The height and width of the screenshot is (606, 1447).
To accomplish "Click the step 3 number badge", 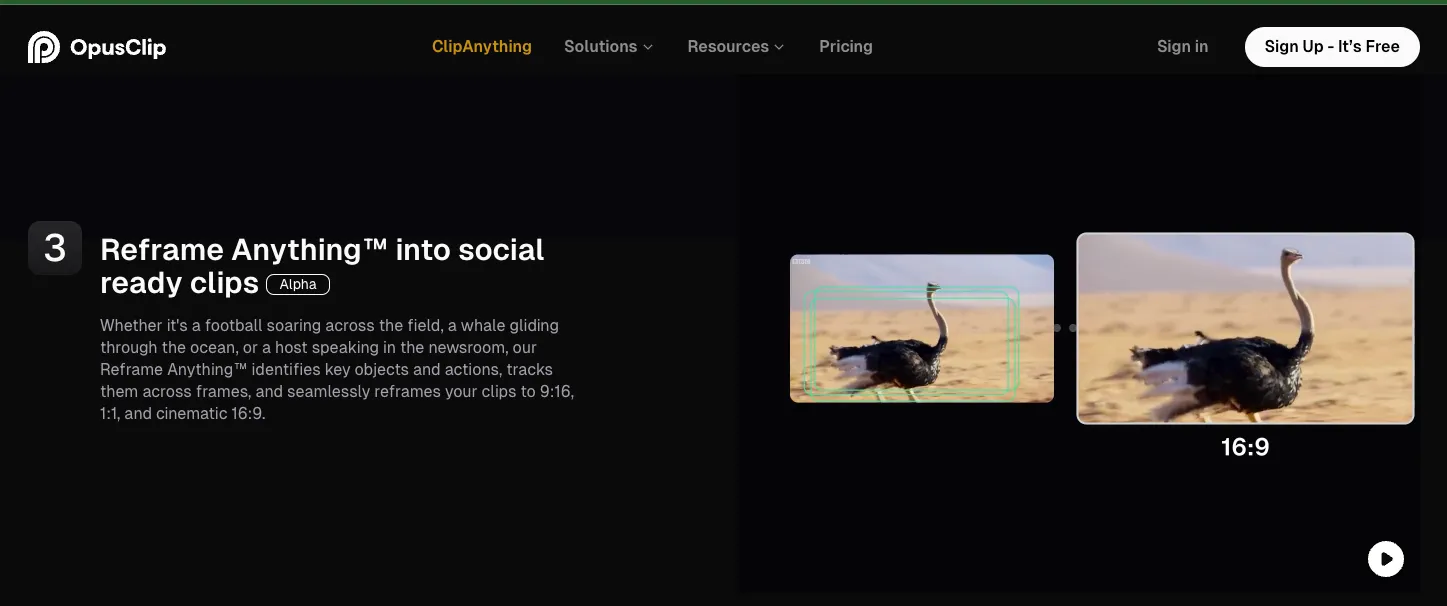I will click(x=55, y=248).
